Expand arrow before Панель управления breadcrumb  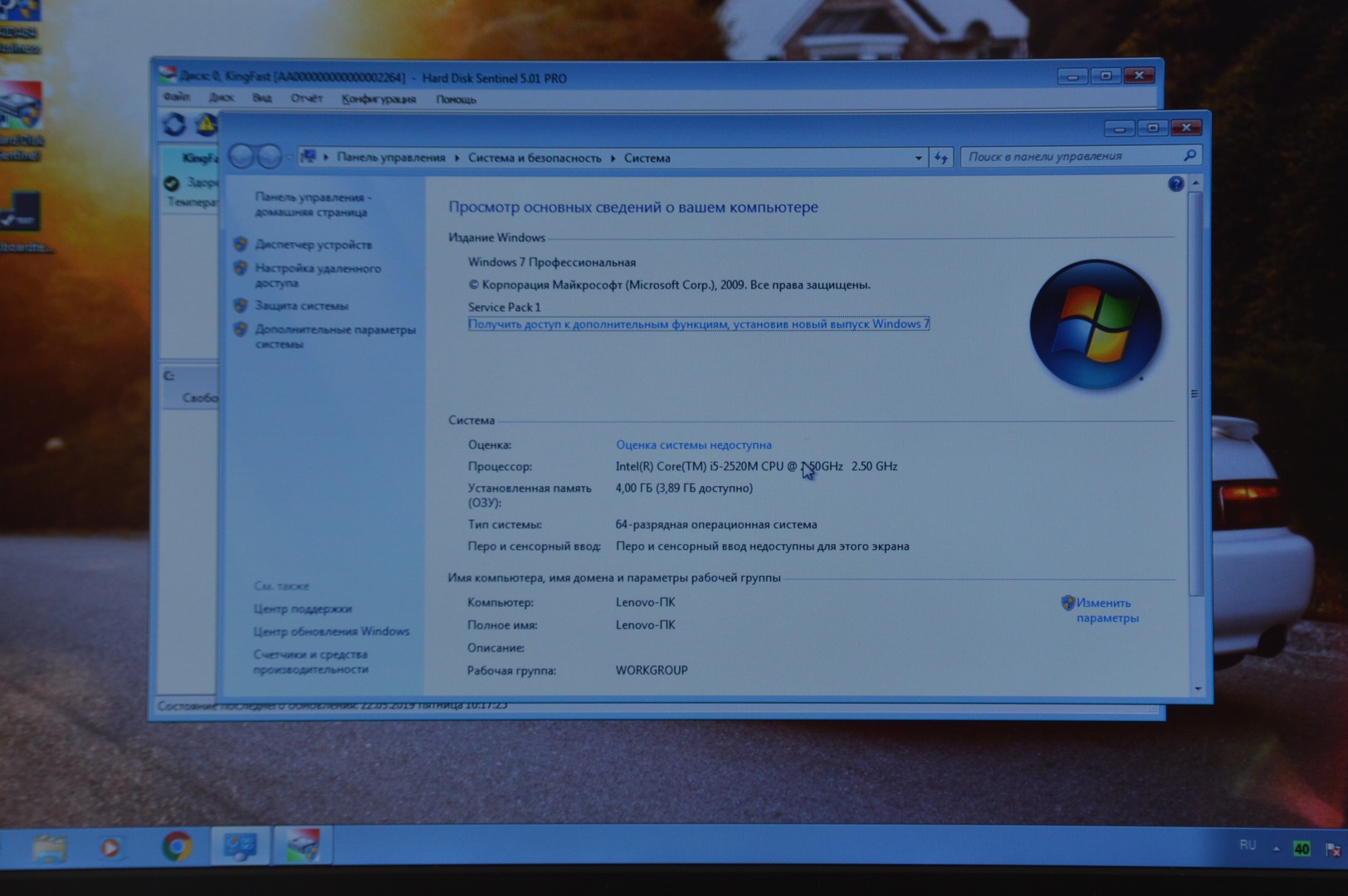pyautogui.click(x=325, y=158)
